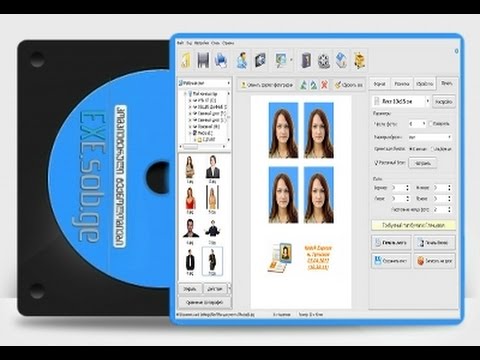Open the crop markers dropdown
This screenshot has height=360, width=480.
click(430, 137)
